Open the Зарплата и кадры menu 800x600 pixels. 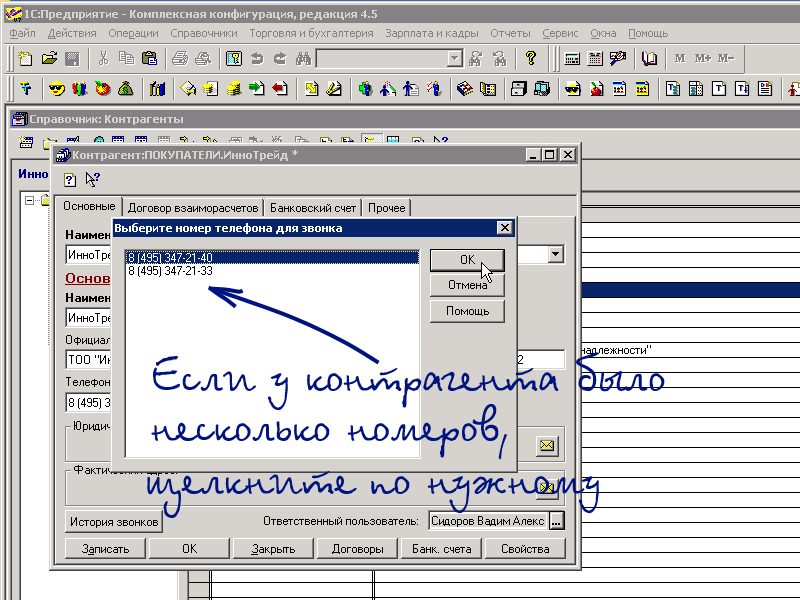pyautogui.click(x=432, y=33)
